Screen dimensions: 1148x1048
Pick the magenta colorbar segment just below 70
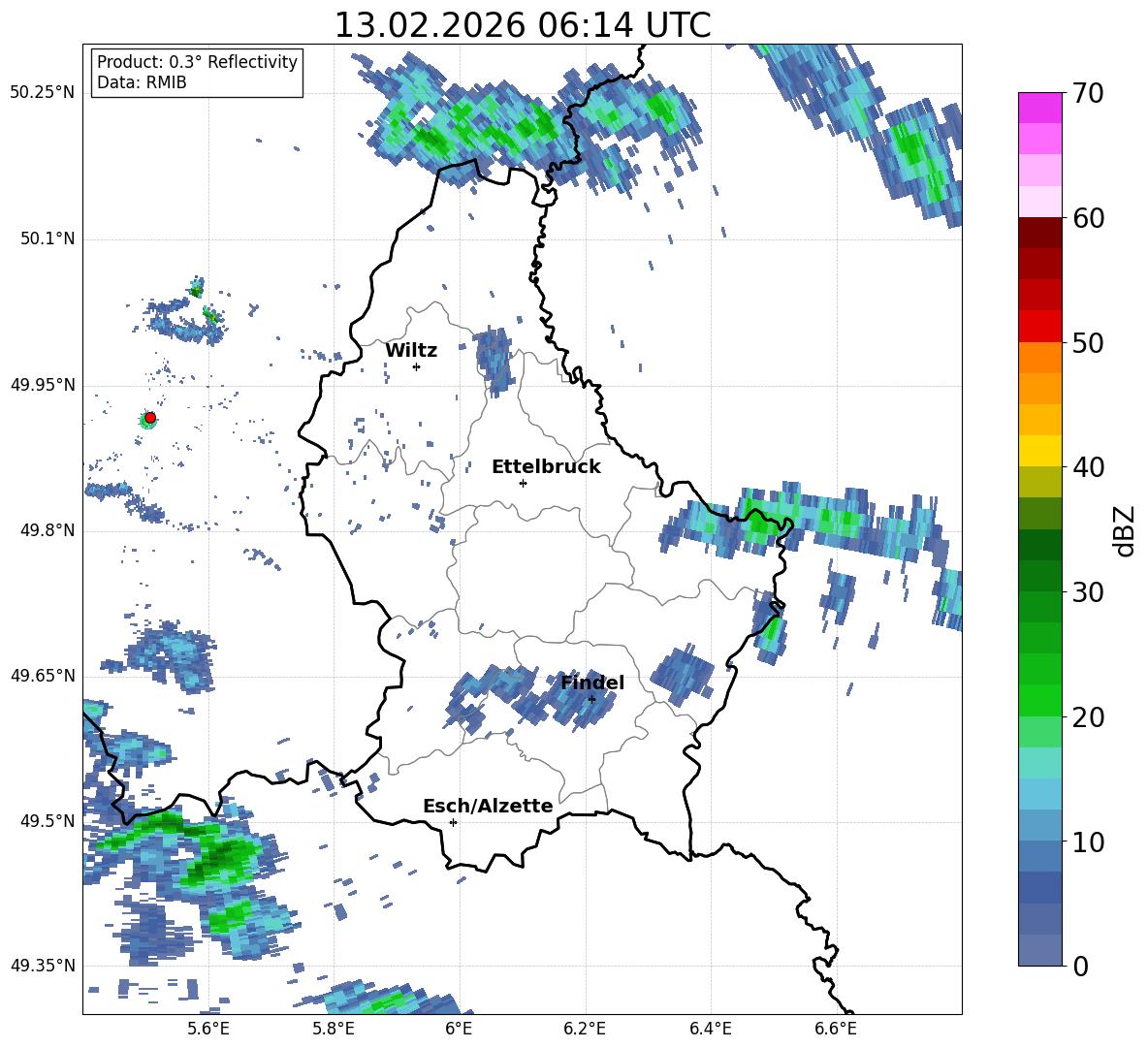click(1039, 109)
